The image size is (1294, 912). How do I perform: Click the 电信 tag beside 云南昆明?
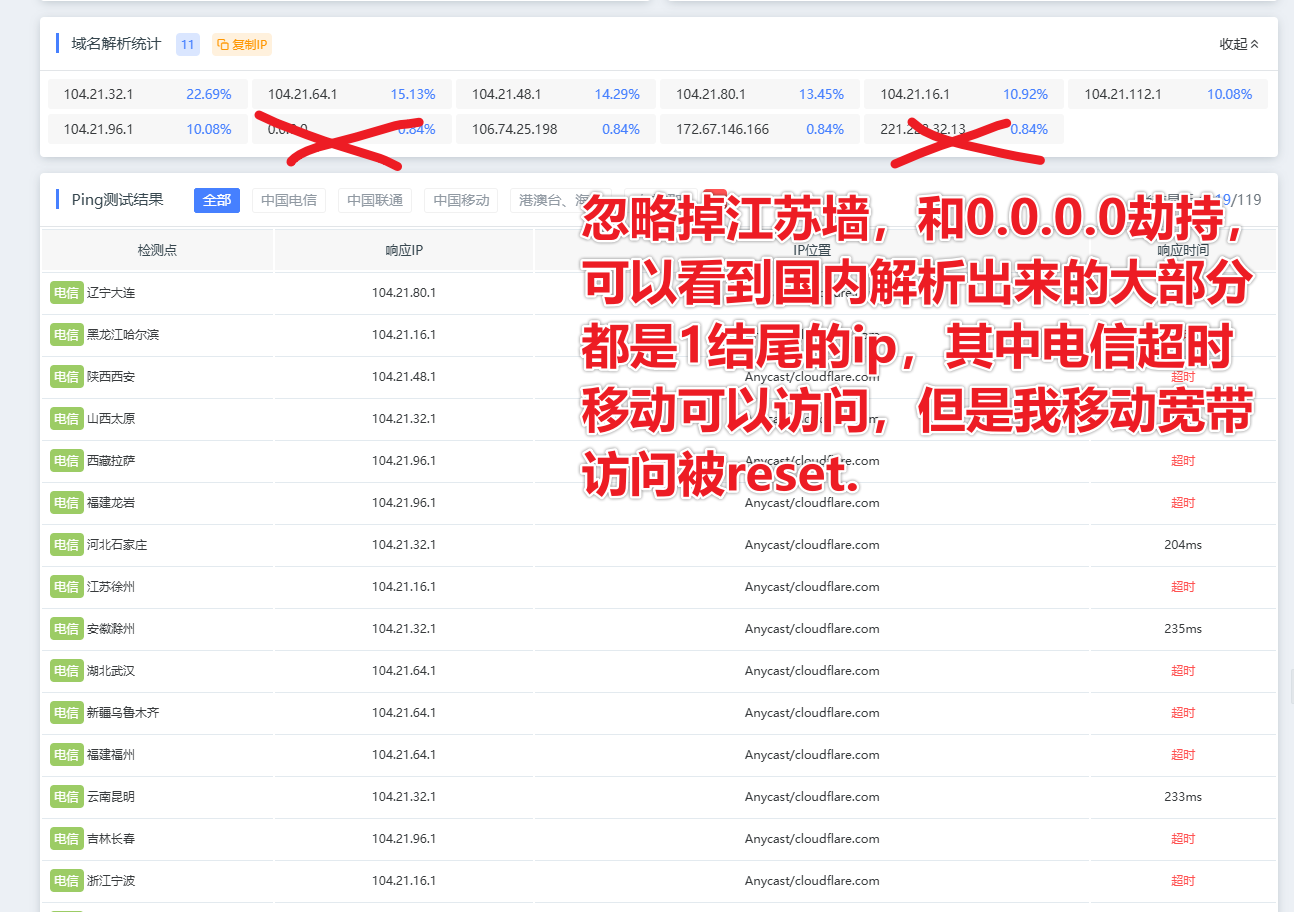[66, 797]
